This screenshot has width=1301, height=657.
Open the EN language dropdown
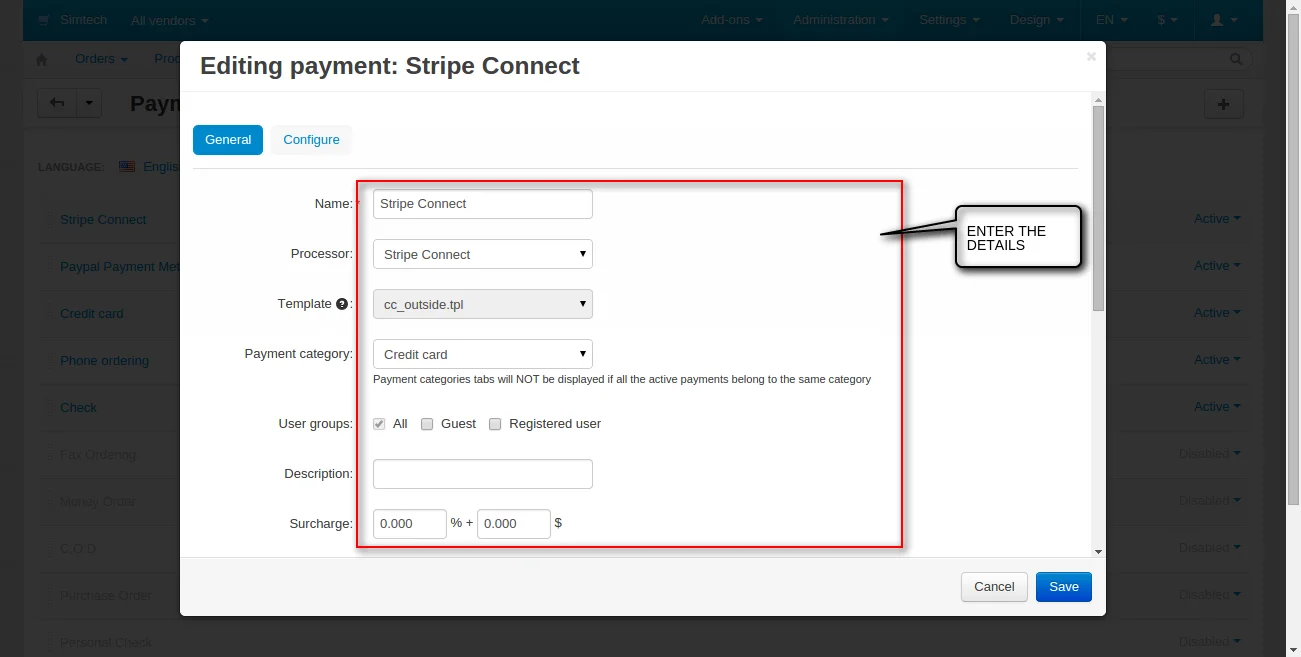pyautogui.click(x=1112, y=20)
